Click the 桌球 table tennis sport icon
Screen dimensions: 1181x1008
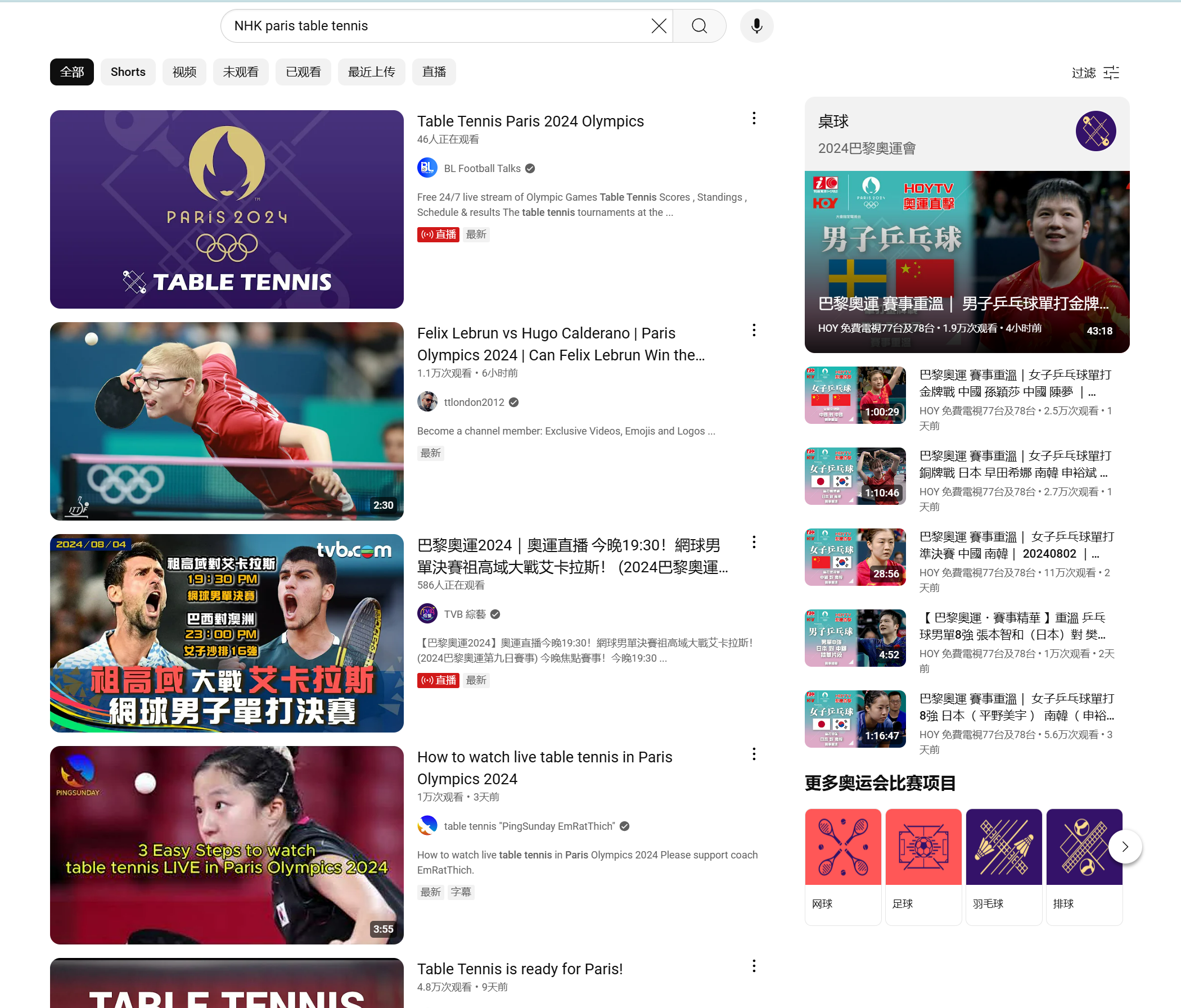click(1095, 131)
